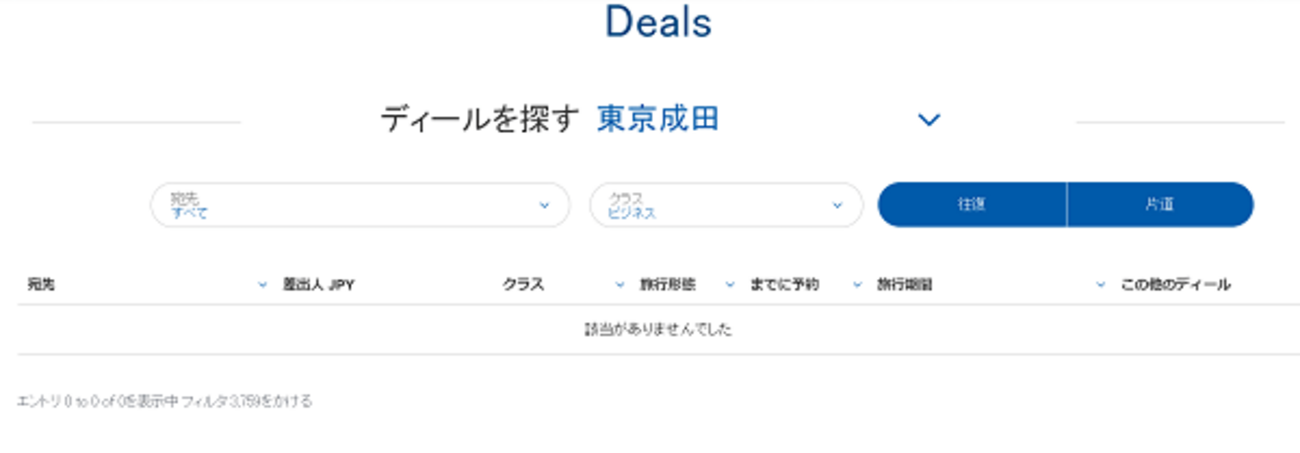Click the blue chevron next to 東京成田
The image size is (1300, 453).
coord(929,120)
